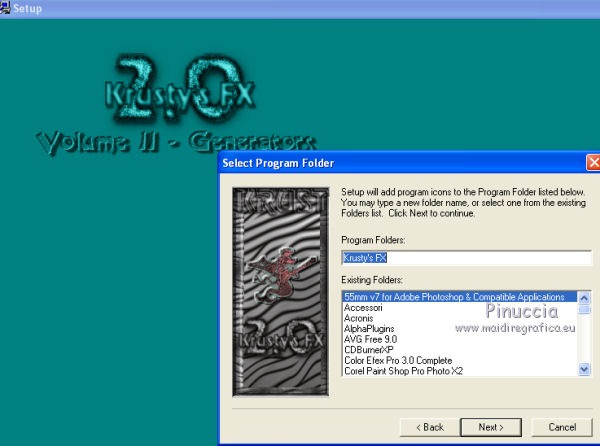Screen dimensions: 600x446
Task: Click the Program Folders text field
Action: click(466, 258)
